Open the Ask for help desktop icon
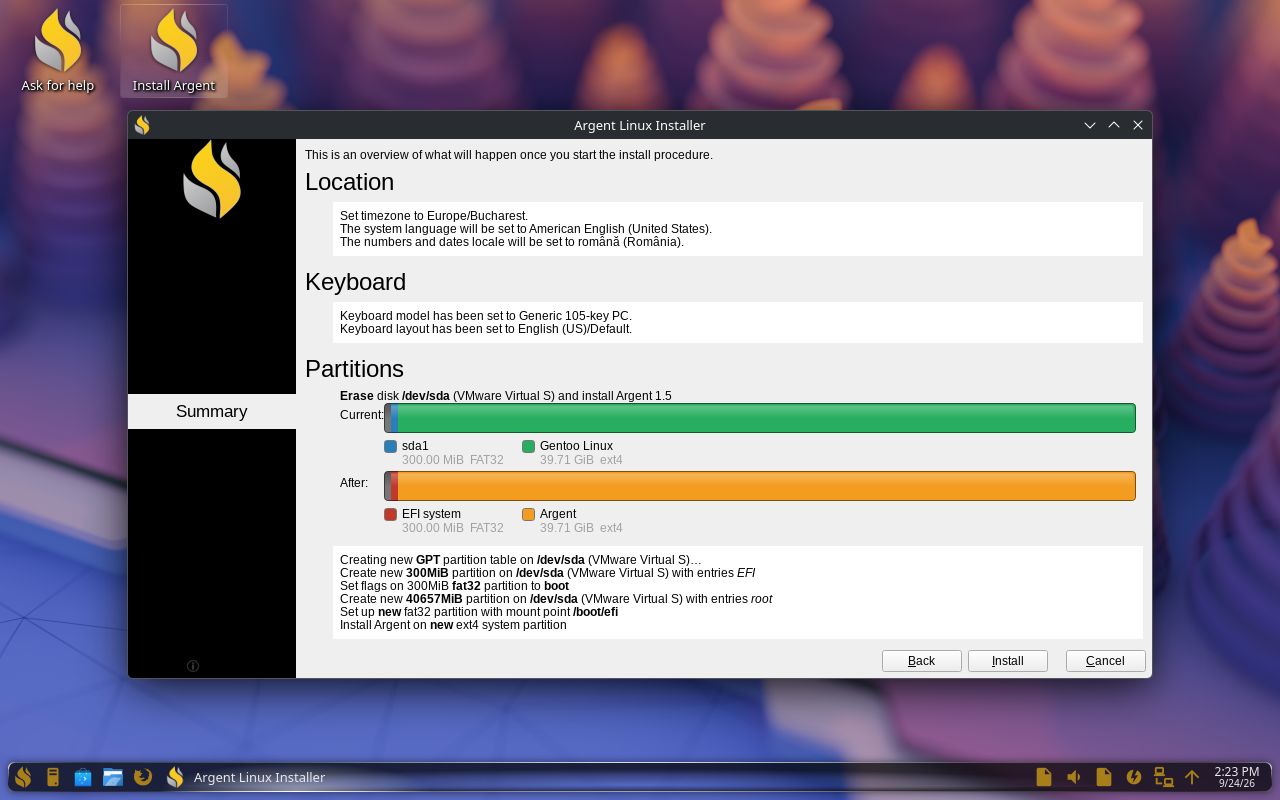The image size is (1280, 800). pyautogui.click(x=58, y=52)
